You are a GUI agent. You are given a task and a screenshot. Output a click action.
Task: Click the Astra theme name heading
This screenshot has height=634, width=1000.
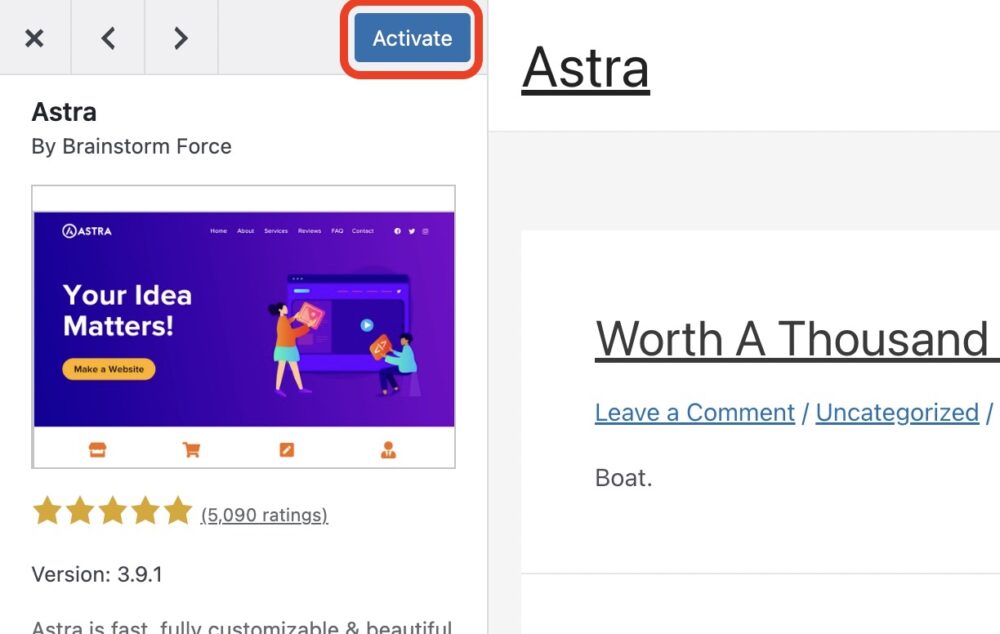pos(64,112)
